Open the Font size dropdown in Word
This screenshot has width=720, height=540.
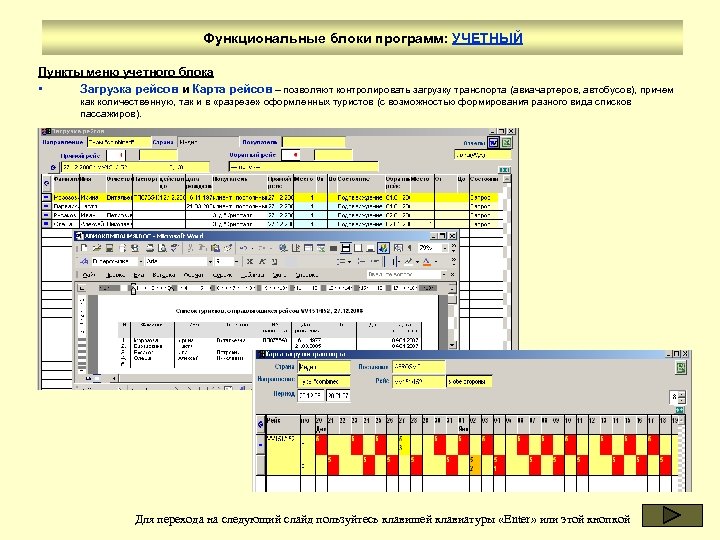236,261
